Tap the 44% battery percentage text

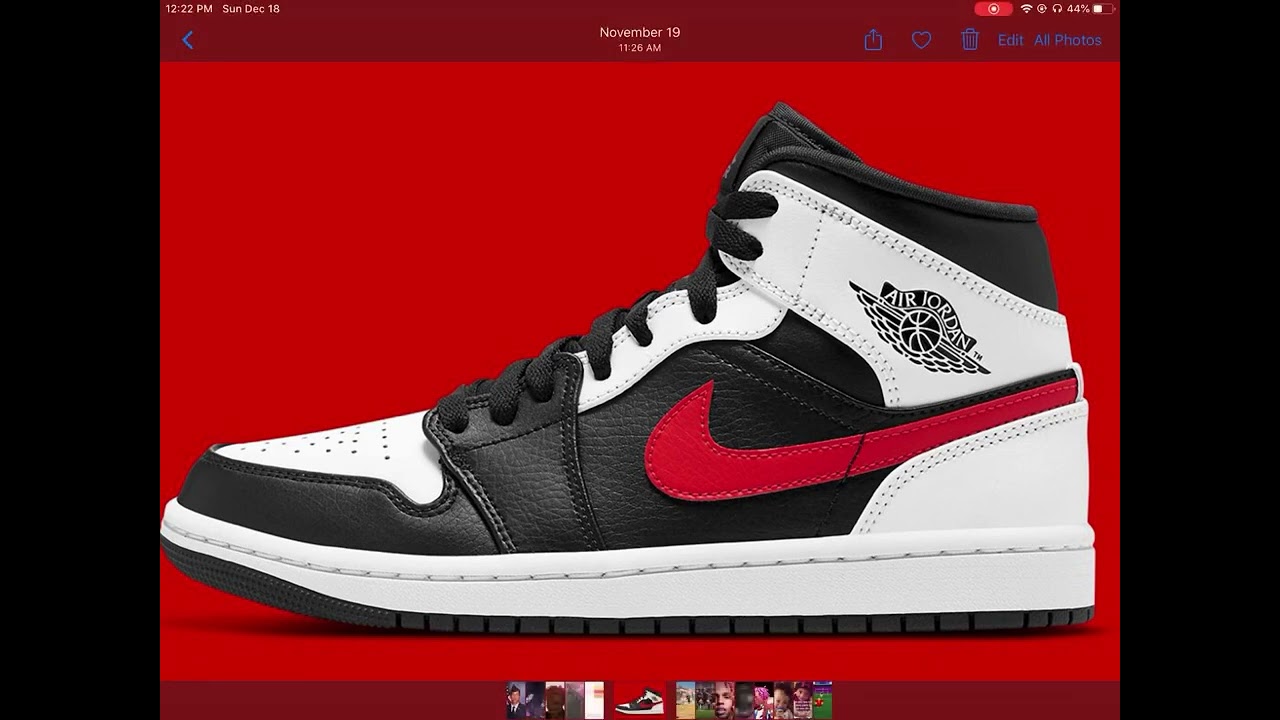pos(1078,9)
